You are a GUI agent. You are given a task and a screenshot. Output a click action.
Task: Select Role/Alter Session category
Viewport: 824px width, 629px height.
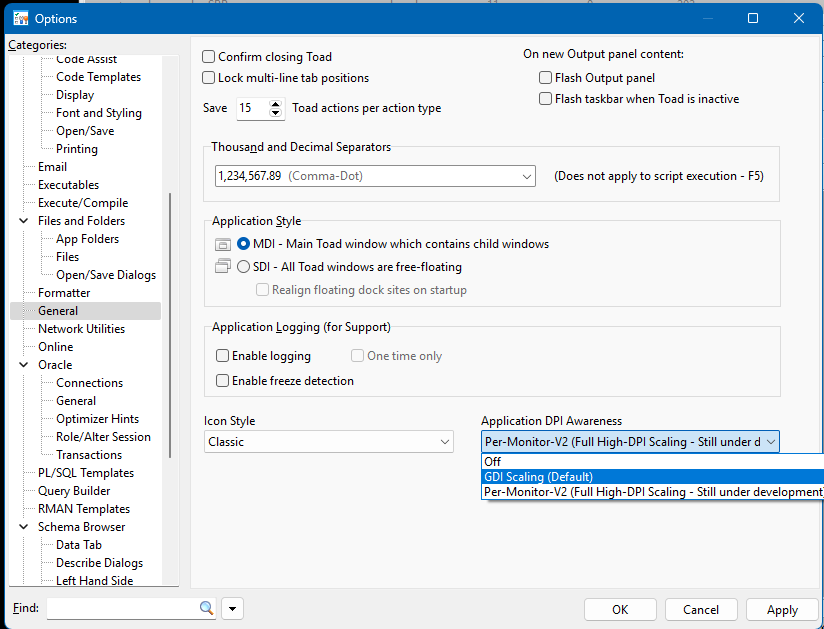pos(103,437)
